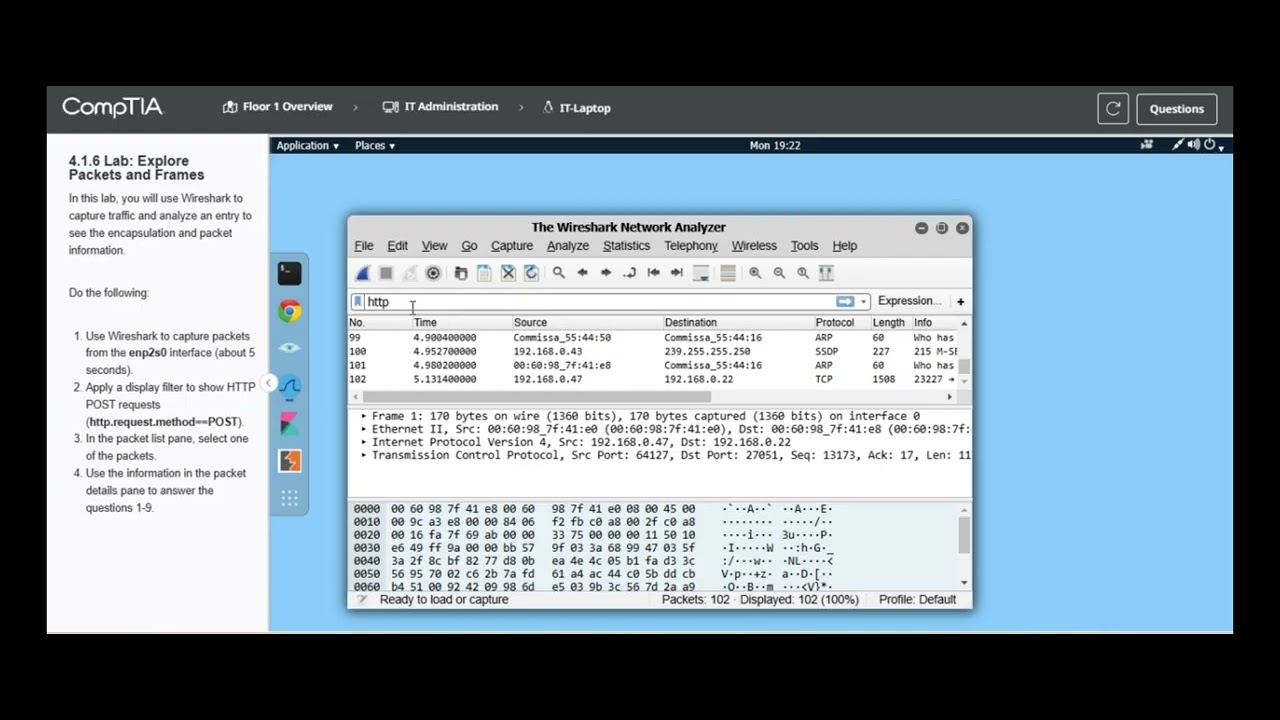Click the filter bookmark icon
Viewport: 1280px width, 720px height.
click(x=357, y=302)
